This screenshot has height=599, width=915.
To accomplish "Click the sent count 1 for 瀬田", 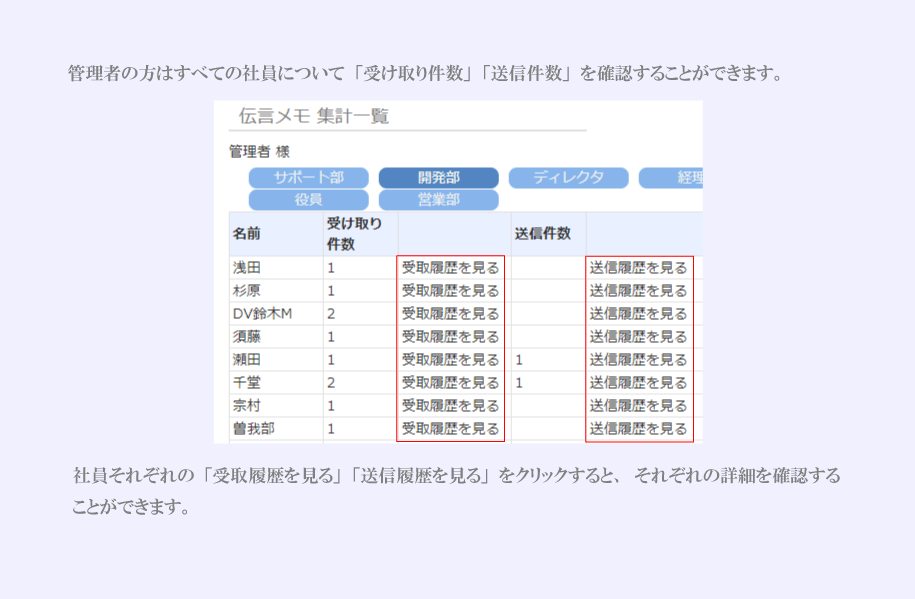I will coord(519,360).
